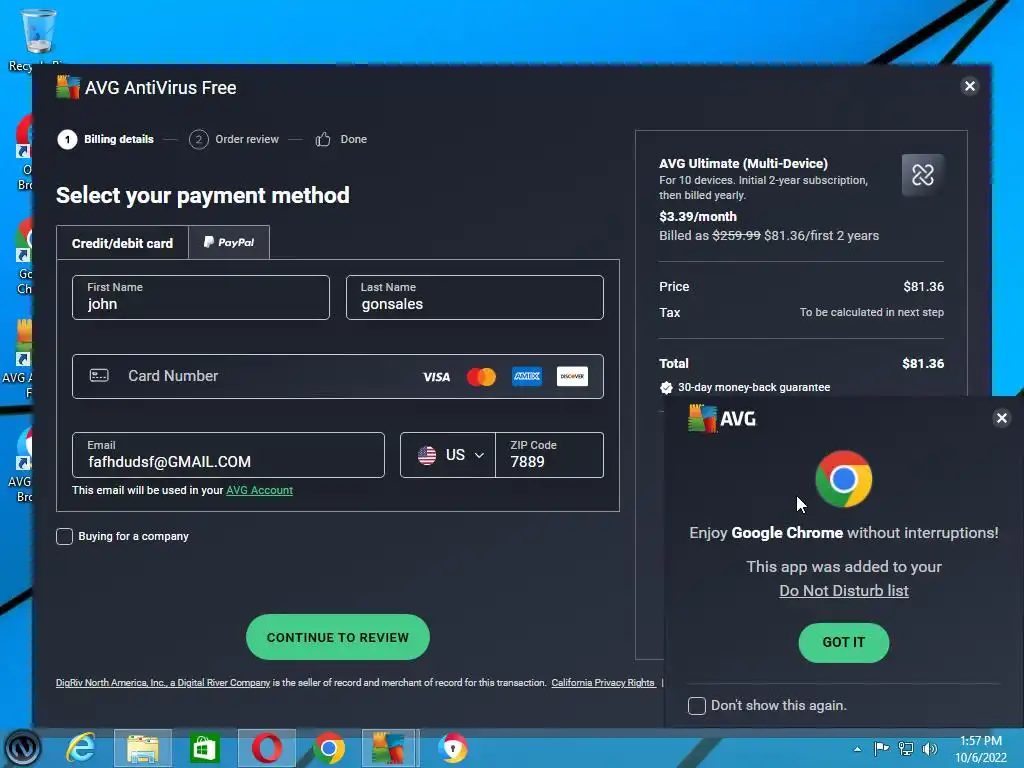Image resolution: width=1024 pixels, height=768 pixels.
Task: Click the Card Number input field
Action: point(338,376)
